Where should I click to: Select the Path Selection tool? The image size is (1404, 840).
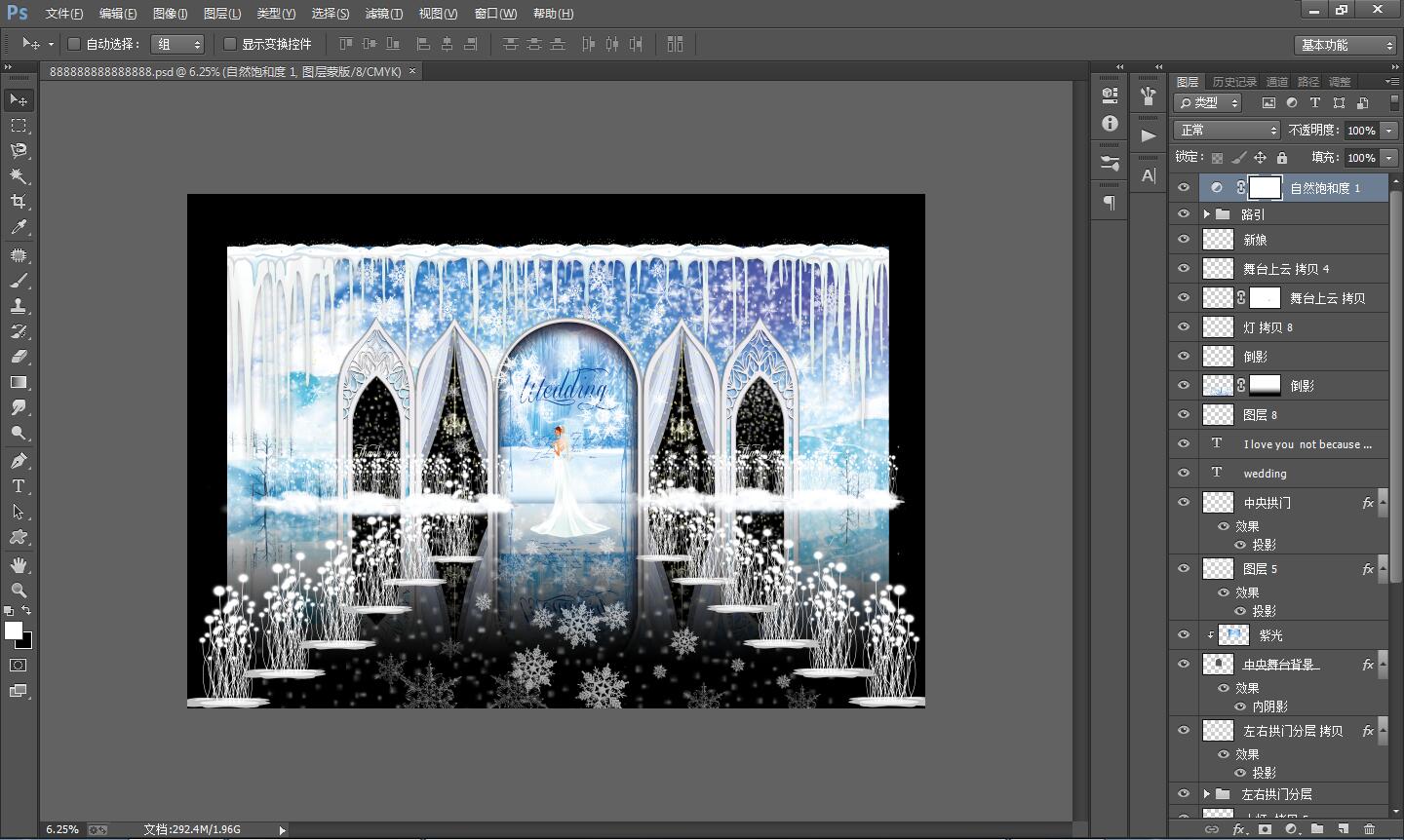[x=19, y=511]
